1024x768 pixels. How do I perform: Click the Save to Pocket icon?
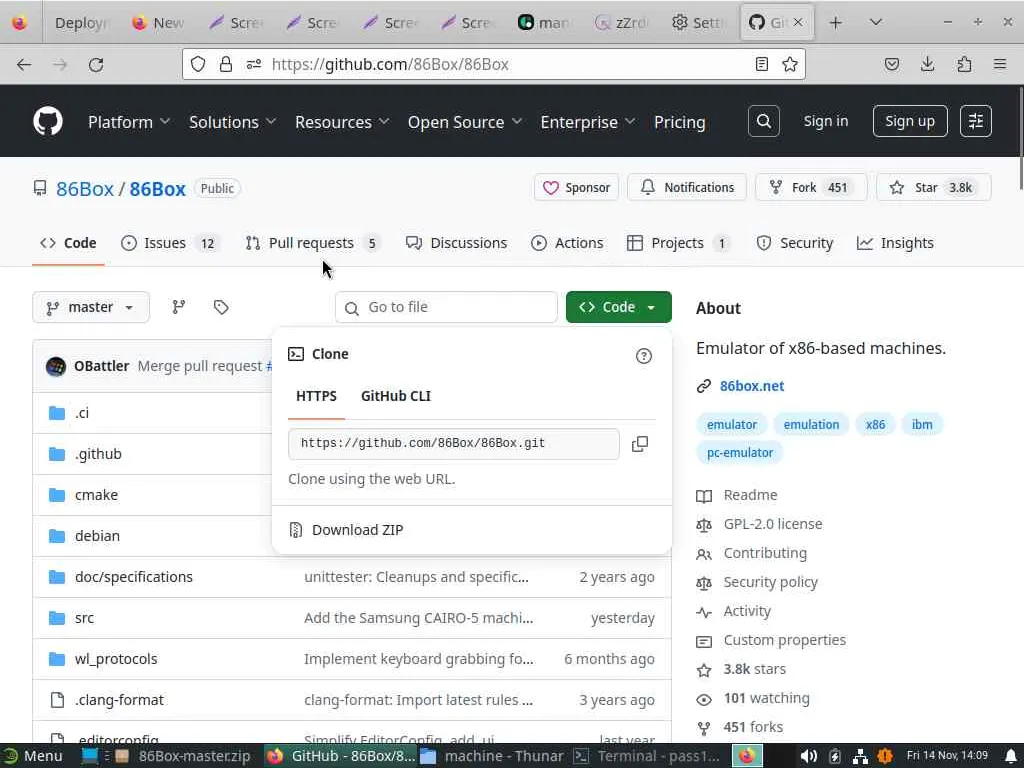[891, 64]
